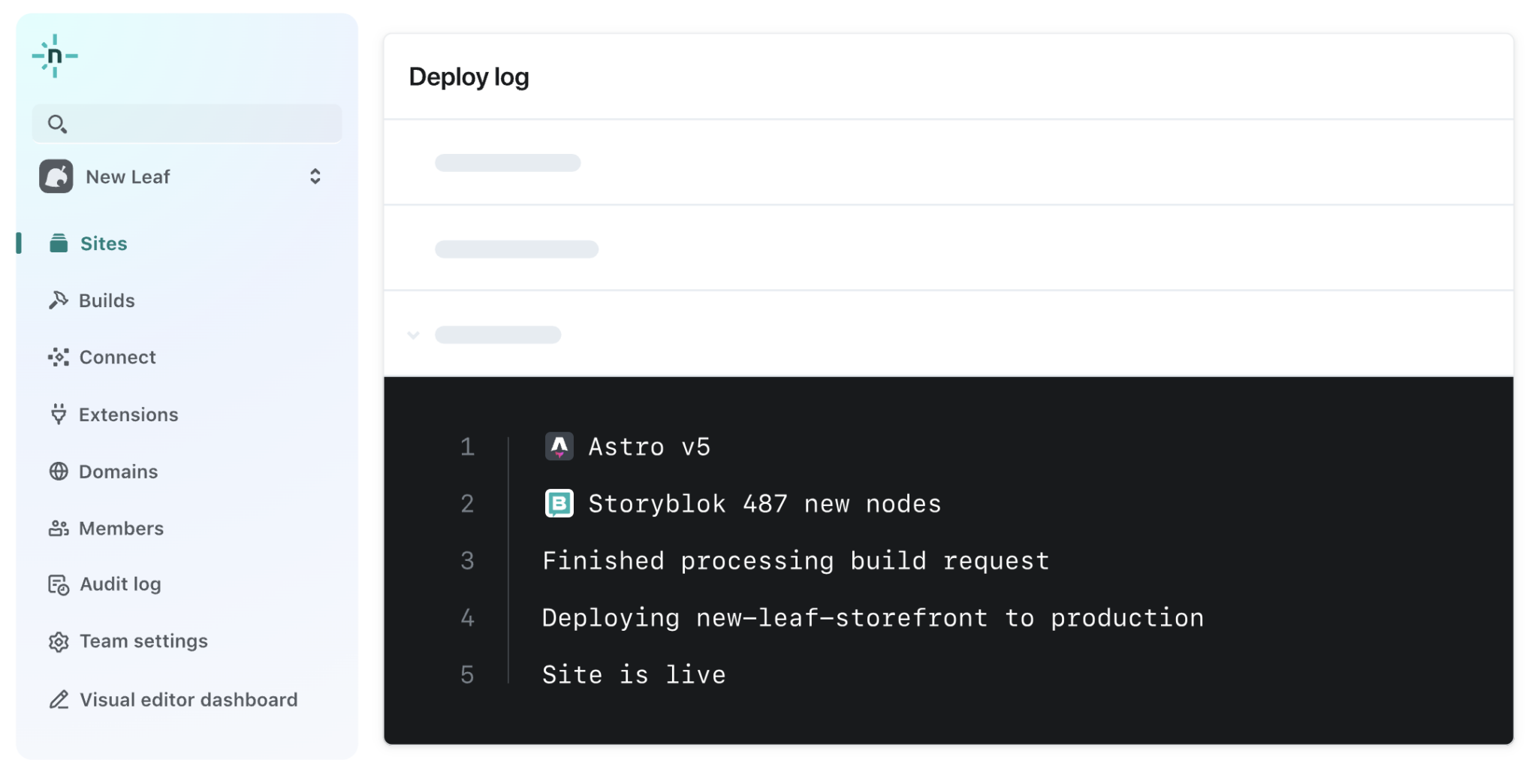Click the Astro icon on log line 1
The width and height of the screenshot is (1538, 784).
tap(559, 445)
